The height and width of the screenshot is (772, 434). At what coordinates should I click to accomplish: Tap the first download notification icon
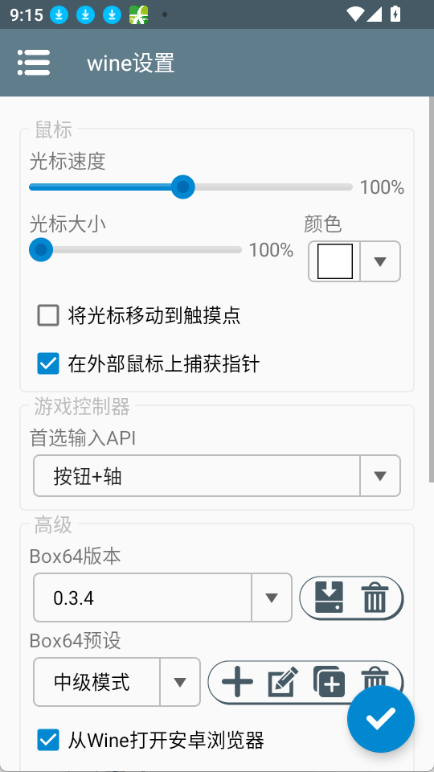click(x=59, y=15)
